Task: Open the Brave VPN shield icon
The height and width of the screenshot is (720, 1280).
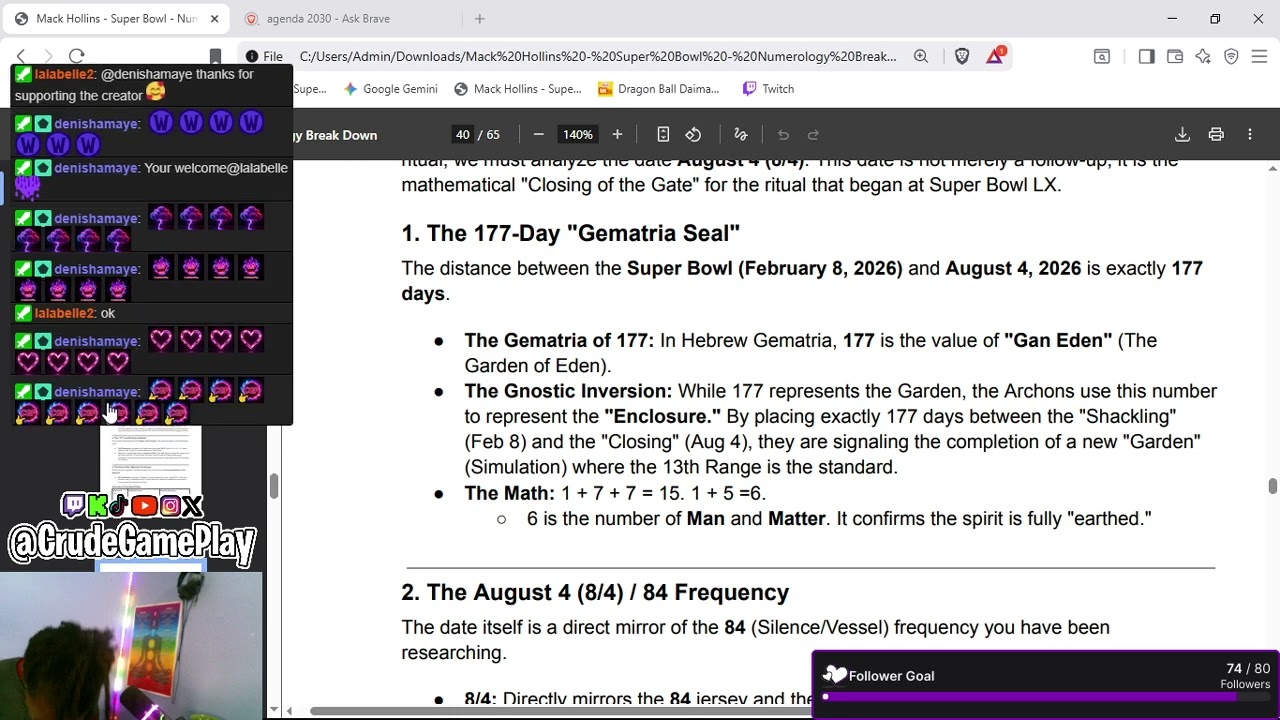Action: tap(1231, 56)
